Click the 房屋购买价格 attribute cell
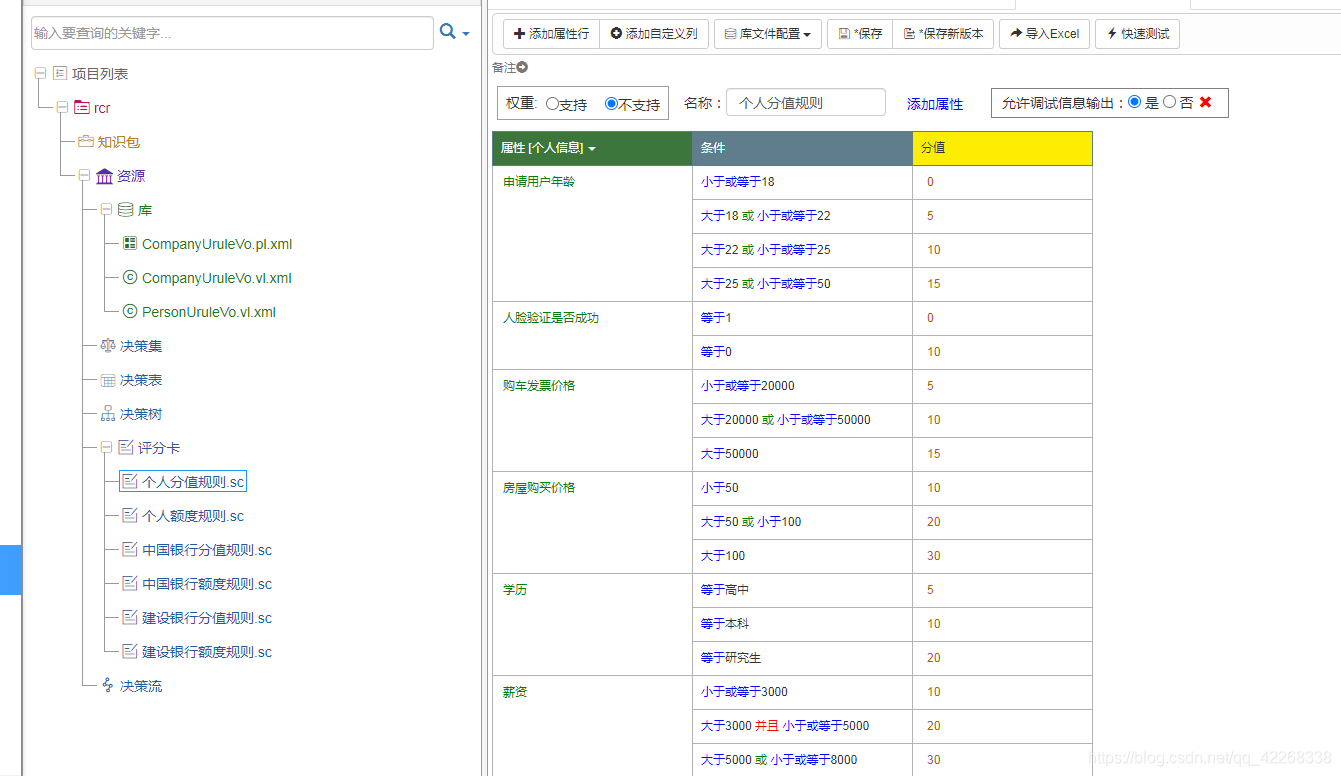The image size is (1341, 776). coord(592,522)
